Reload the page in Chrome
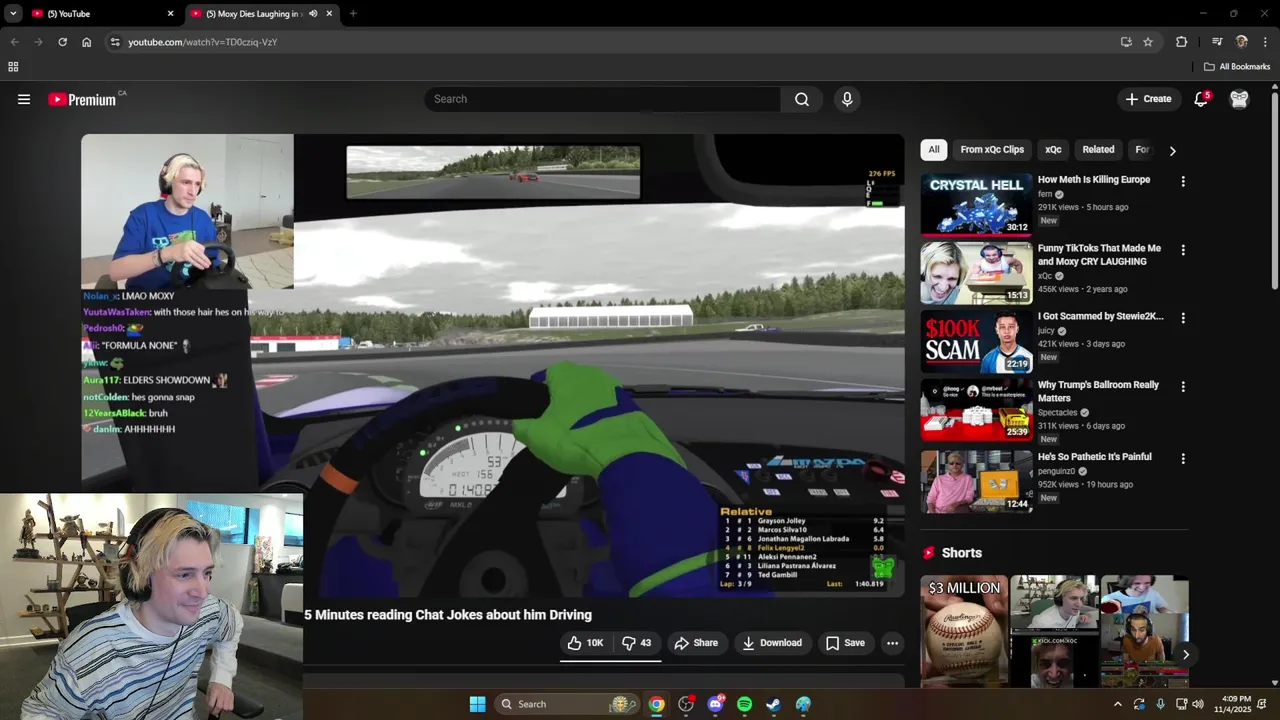The image size is (1280, 720). [62, 42]
